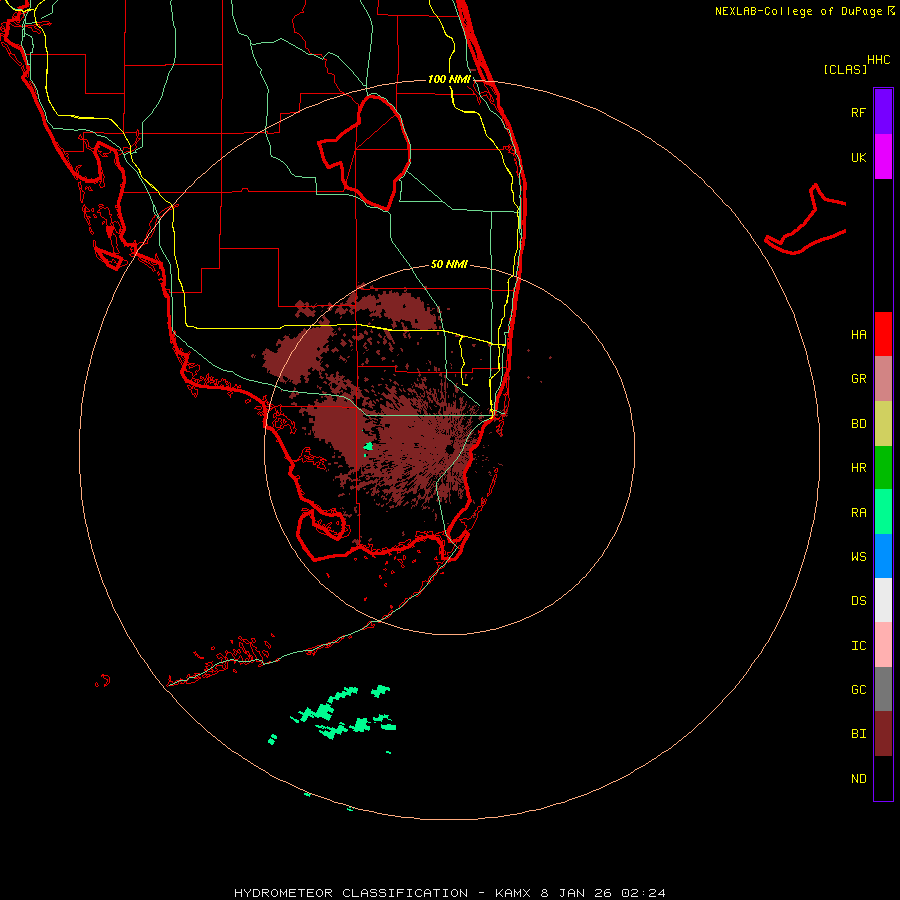Viewport: 900px width, 900px height.
Task: Click the 'RF' legend label
Action: pyautogui.click(x=858, y=113)
